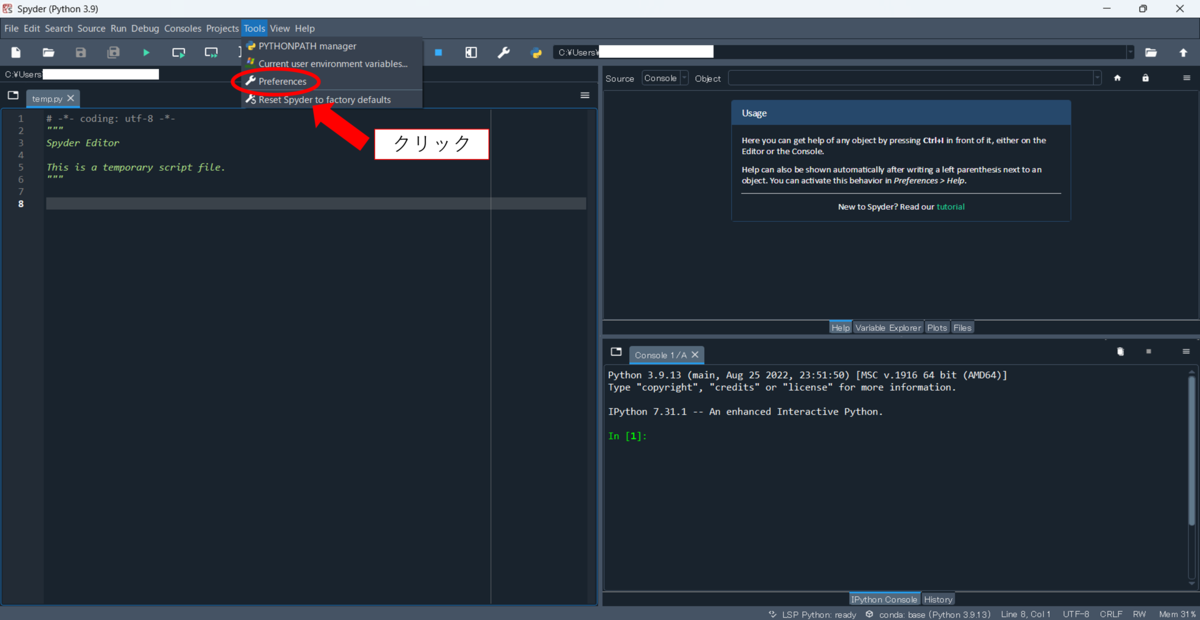Viewport: 1200px width, 620px height.
Task: Create a new file from the toolbar
Action: click(16, 52)
